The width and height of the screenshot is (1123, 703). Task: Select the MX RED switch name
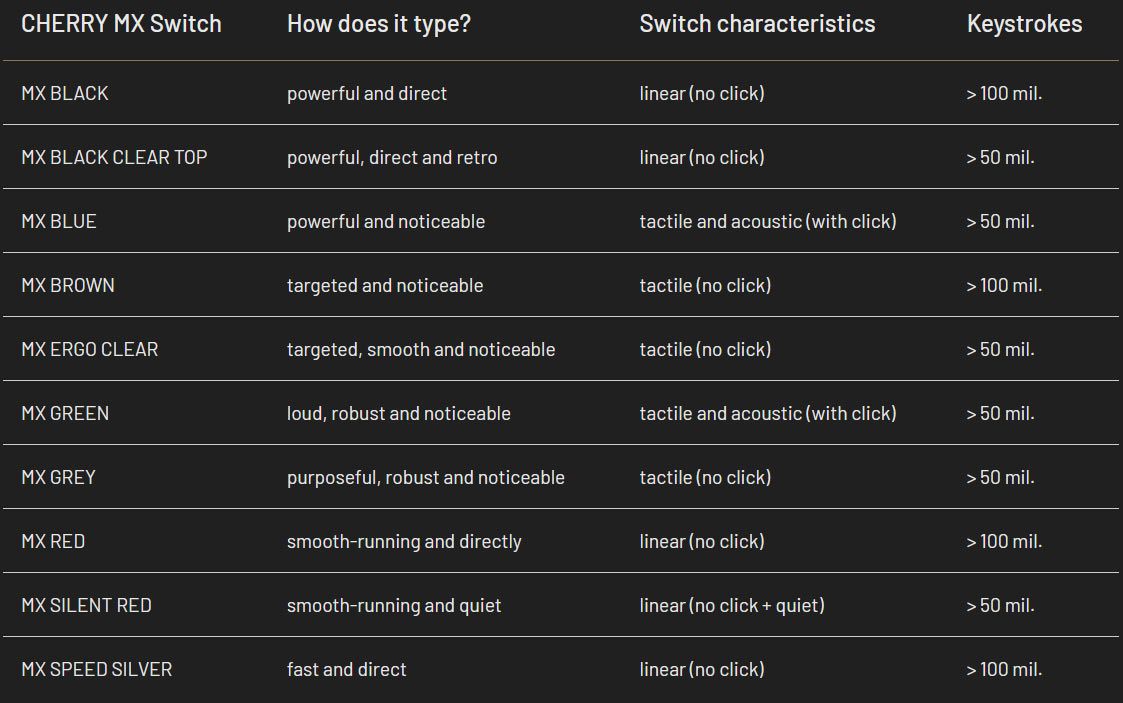coord(53,541)
